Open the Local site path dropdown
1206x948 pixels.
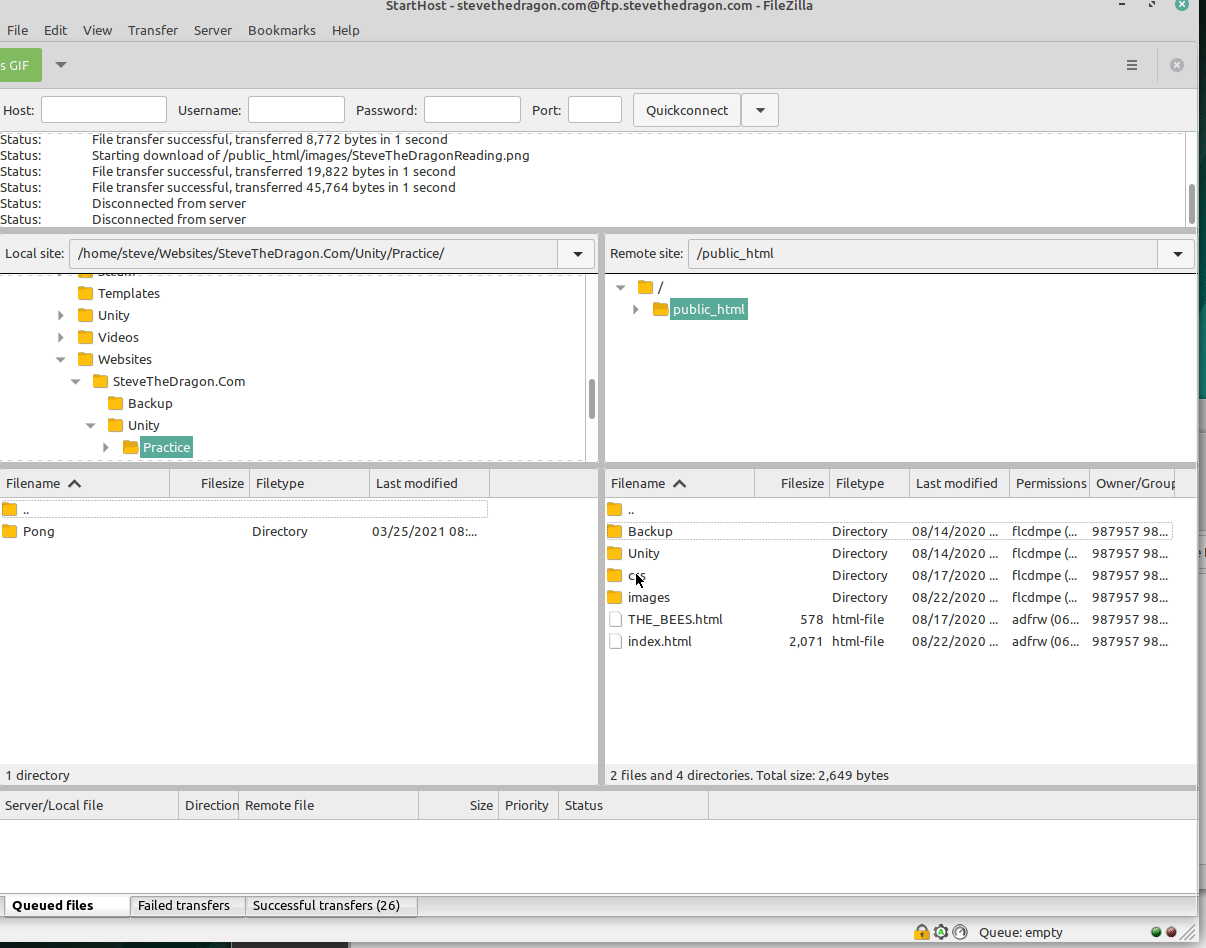pyautogui.click(x=577, y=253)
